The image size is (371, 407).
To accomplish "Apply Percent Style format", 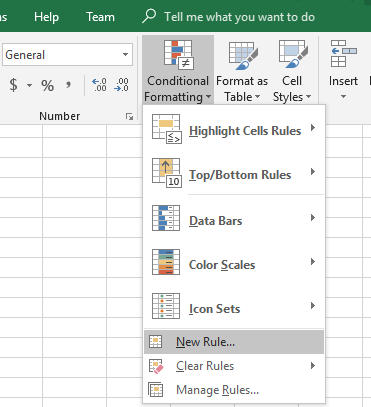I will click(x=47, y=85).
